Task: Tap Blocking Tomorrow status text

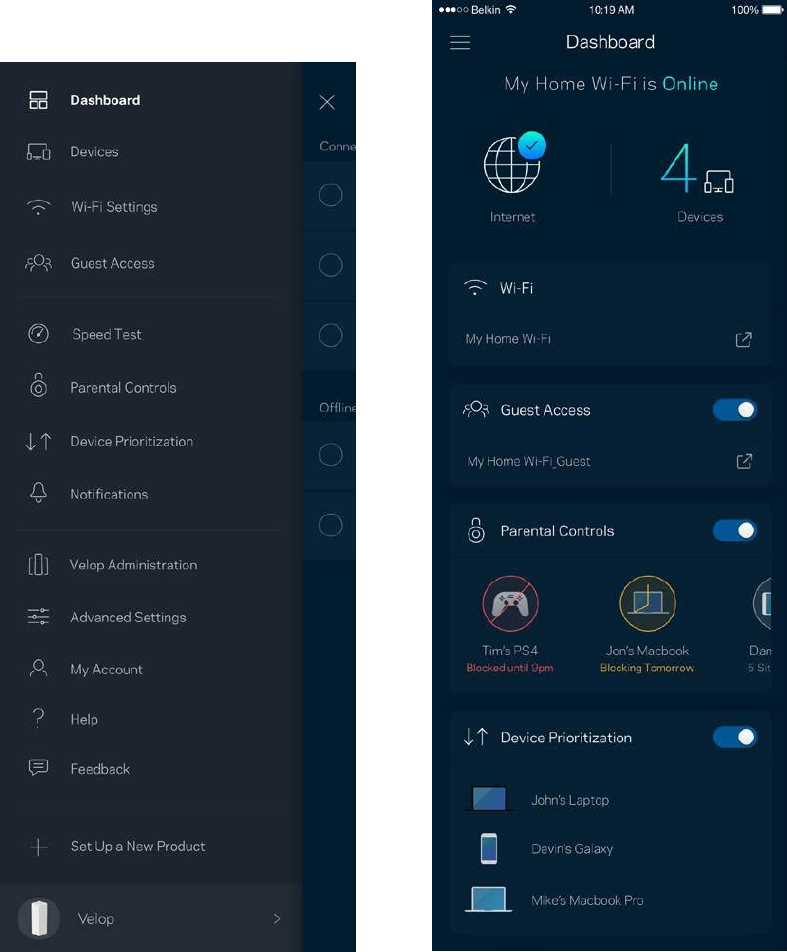Action: [647, 668]
